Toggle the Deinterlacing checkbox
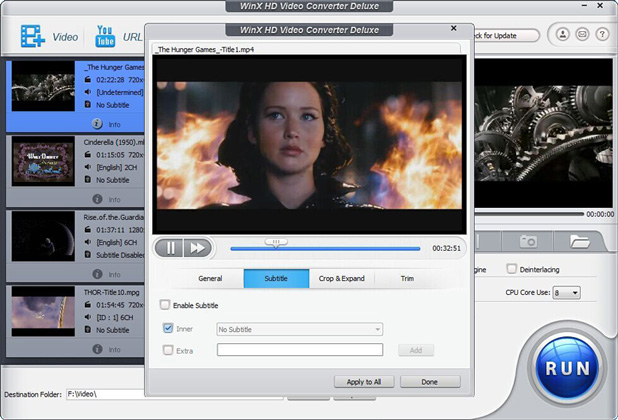Viewport: 618px width, 420px height. click(x=511, y=269)
